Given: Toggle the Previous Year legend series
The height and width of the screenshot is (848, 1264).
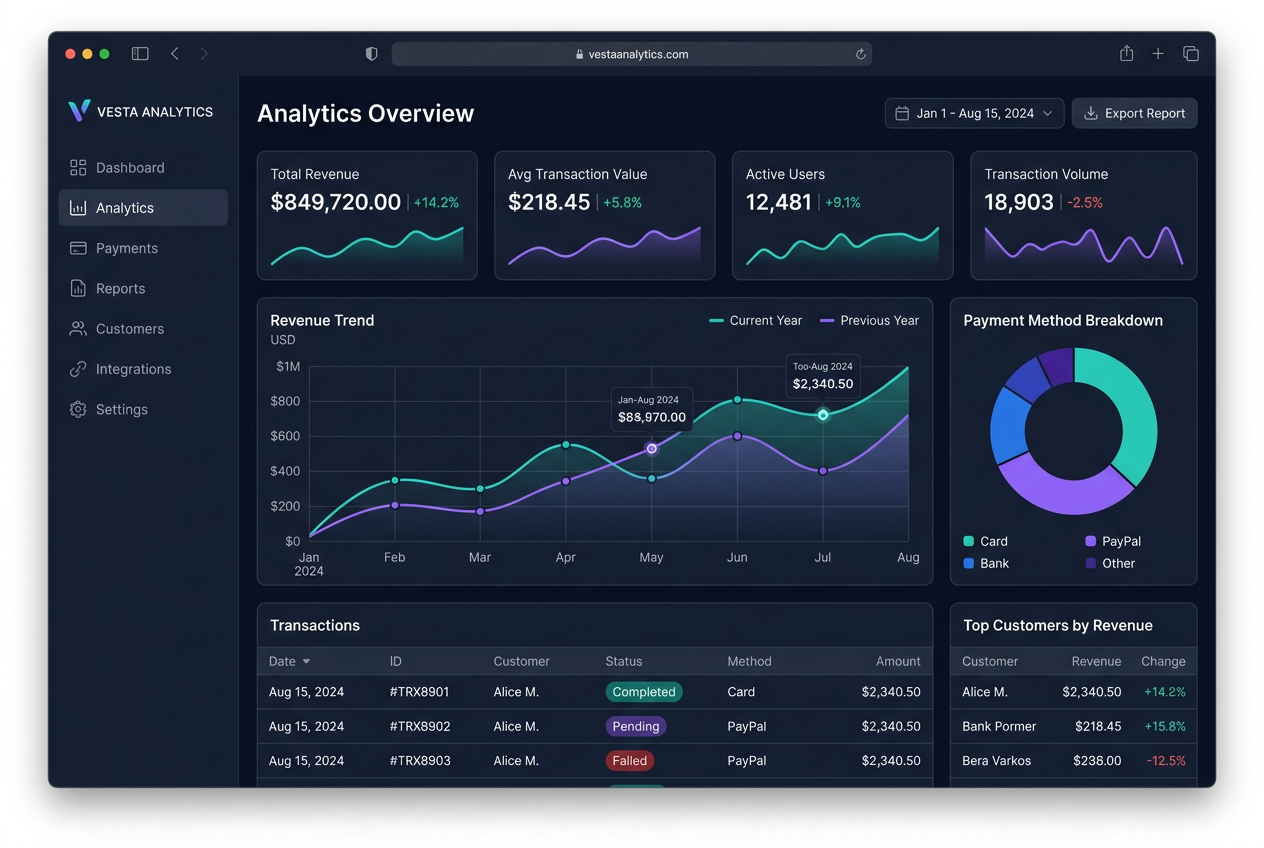Looking at the screenshot, I should pyautogui.click(x=869, y=321).
